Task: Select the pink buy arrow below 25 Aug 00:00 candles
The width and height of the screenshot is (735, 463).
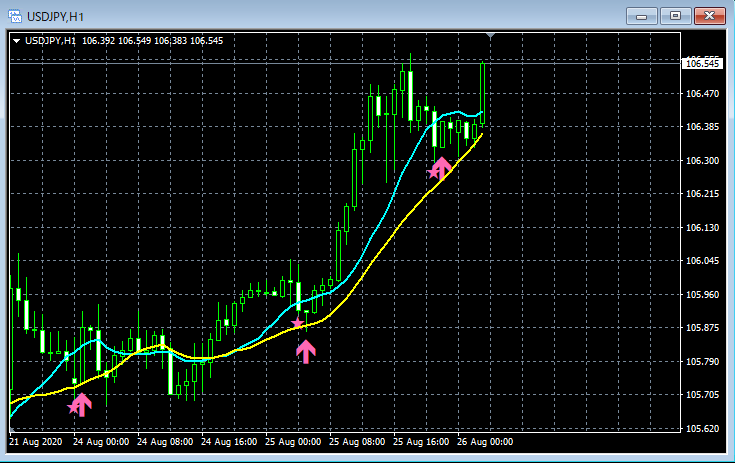Action: coord(306,351)
